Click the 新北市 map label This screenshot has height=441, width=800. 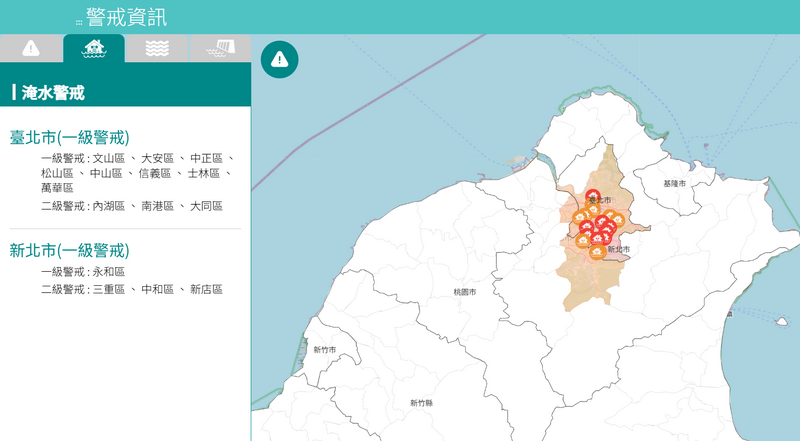pos(619,249)
